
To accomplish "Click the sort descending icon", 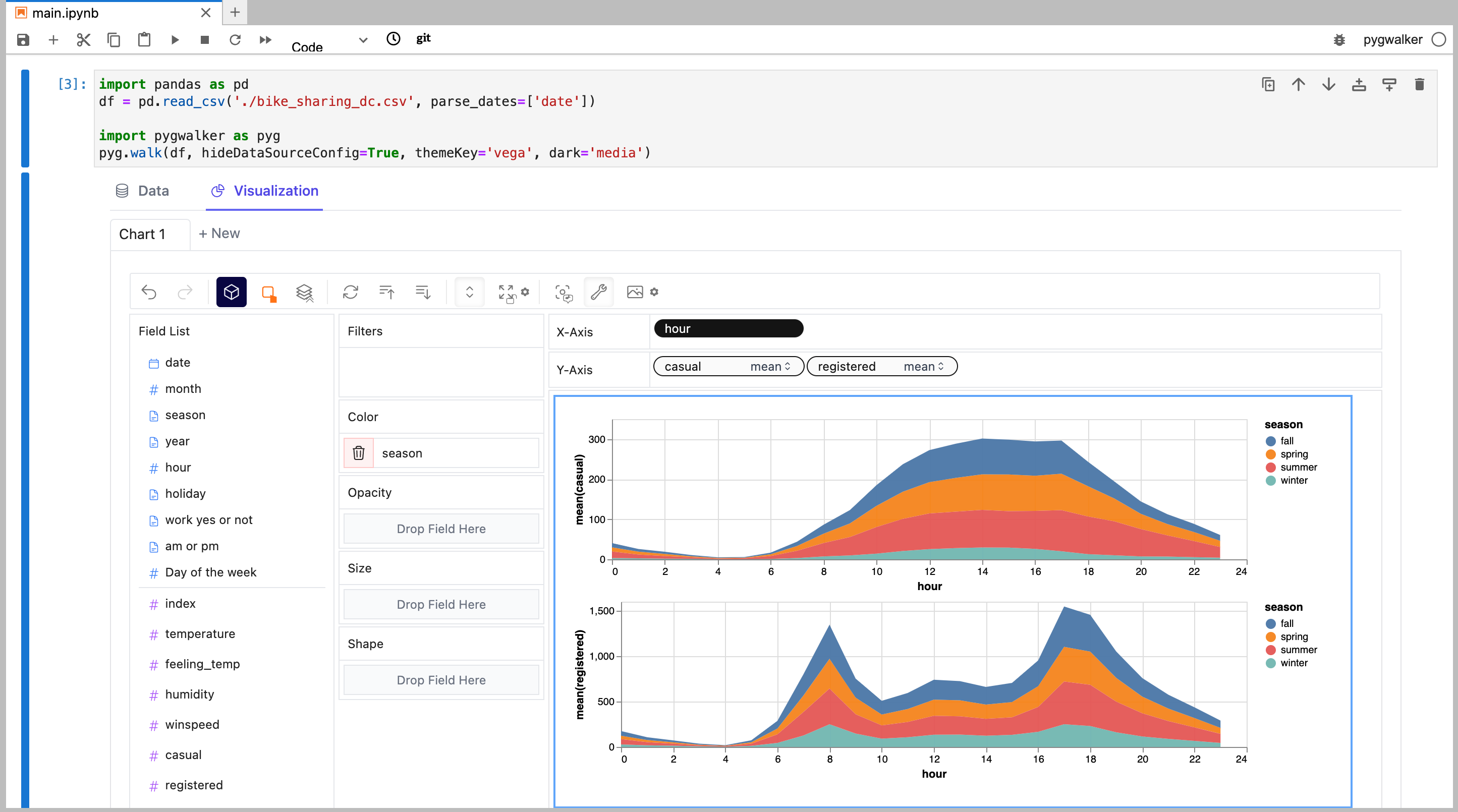I will point(421,291).
